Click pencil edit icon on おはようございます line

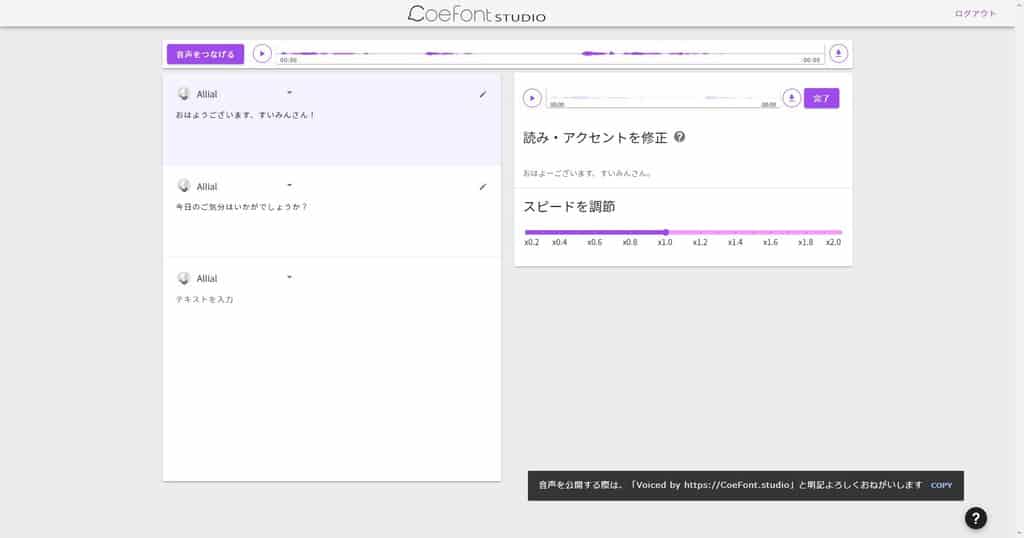click(483, 95)
